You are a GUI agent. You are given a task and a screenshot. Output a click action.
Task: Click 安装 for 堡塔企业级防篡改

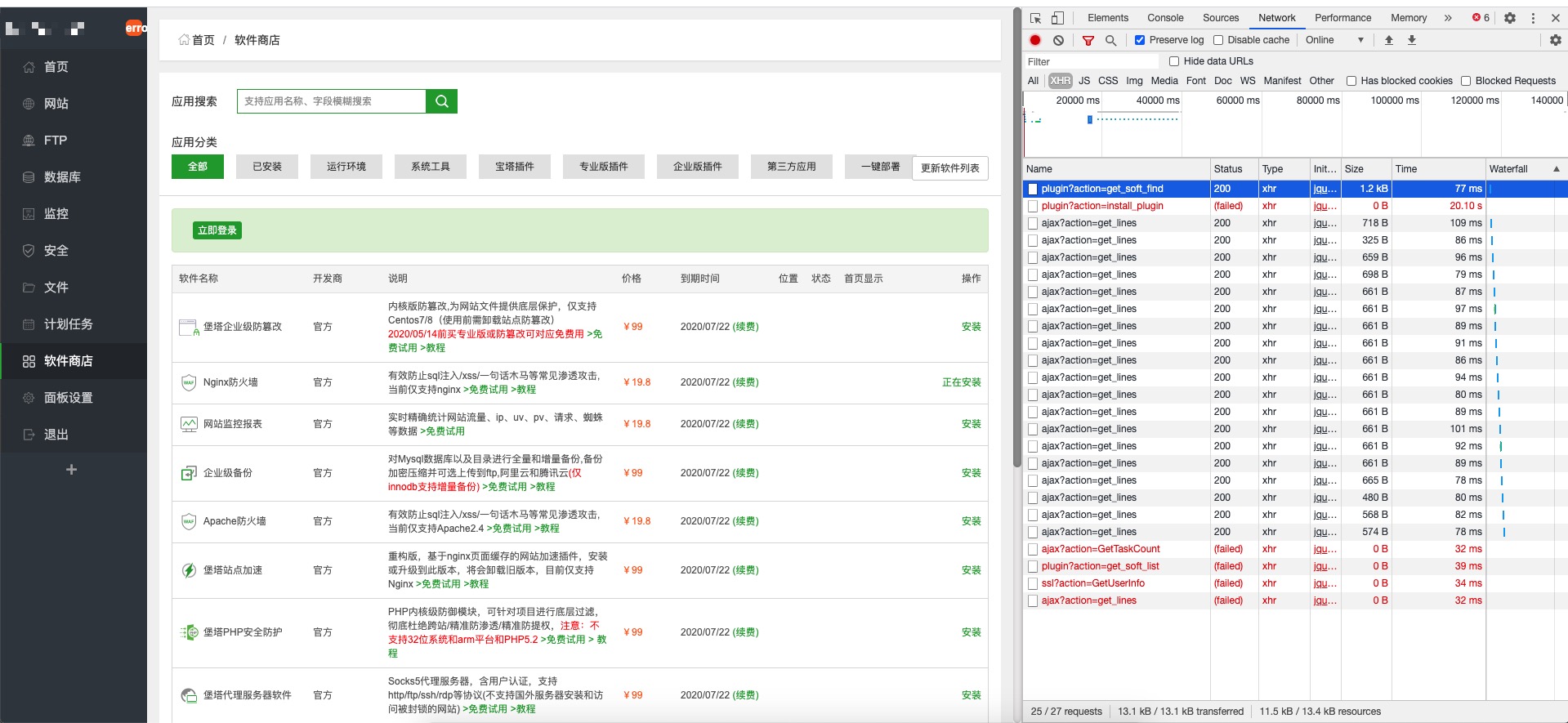(971, 327)
